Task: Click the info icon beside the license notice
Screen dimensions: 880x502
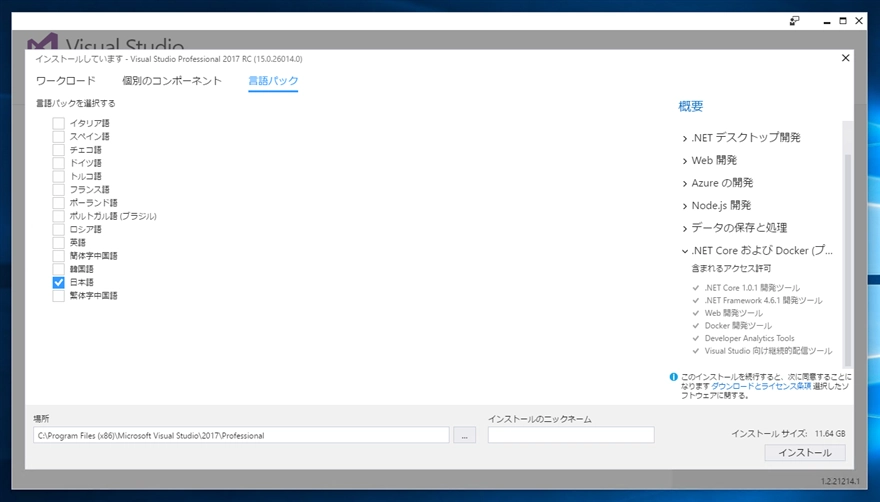Action: 673,377
